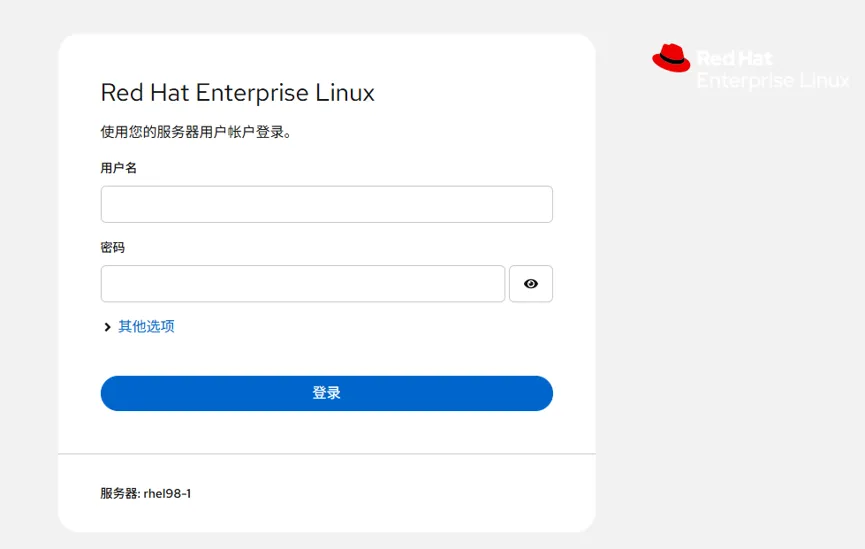Select the word Linux in the heading
The height and width of the screenshot is (549, 865).
(345, 93)
